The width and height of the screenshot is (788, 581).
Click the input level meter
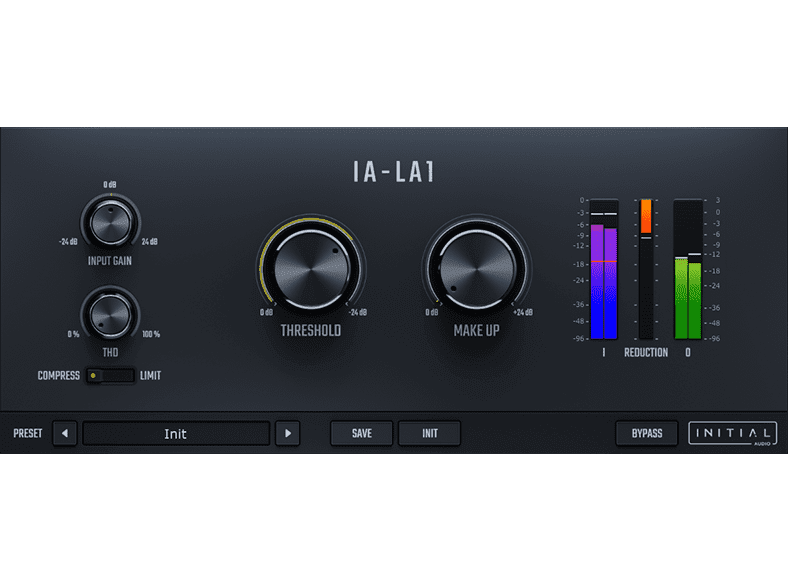click(604, 269)
